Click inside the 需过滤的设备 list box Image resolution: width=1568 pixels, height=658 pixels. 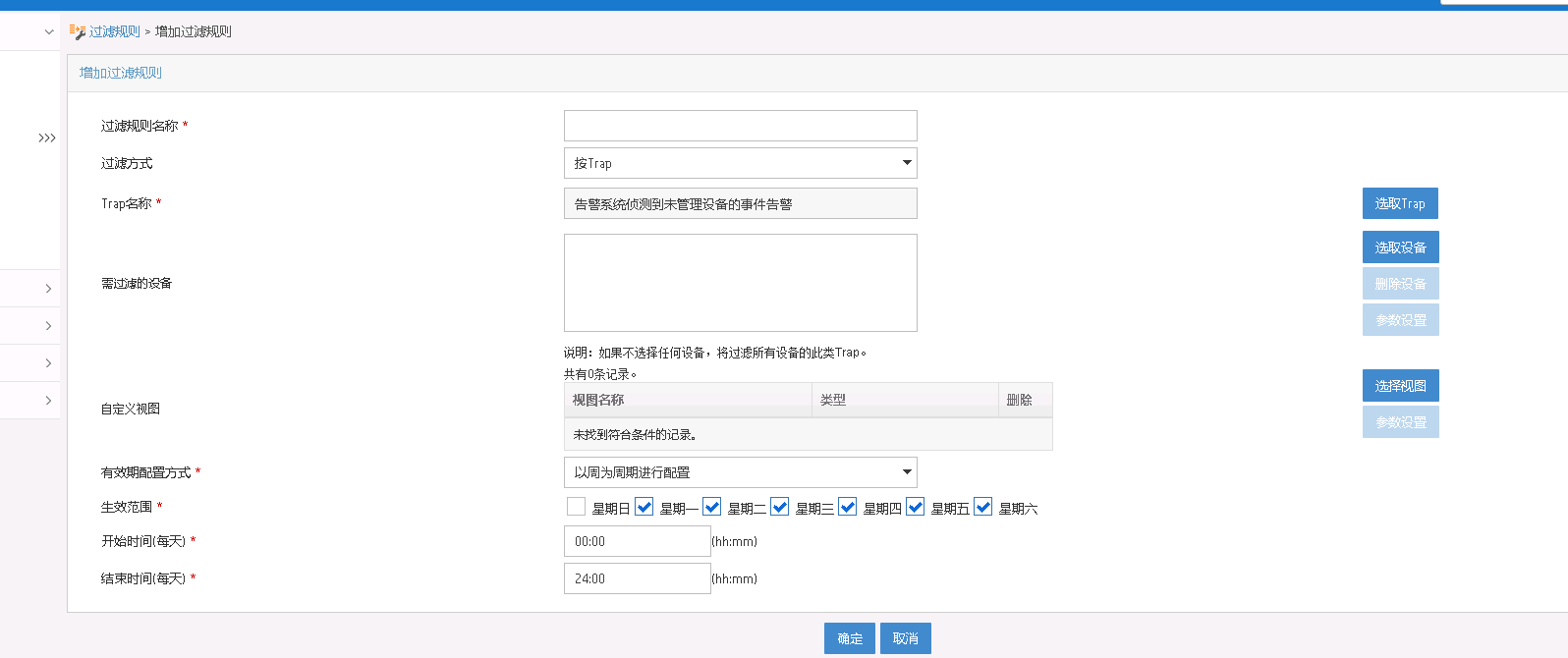(740, 283)
